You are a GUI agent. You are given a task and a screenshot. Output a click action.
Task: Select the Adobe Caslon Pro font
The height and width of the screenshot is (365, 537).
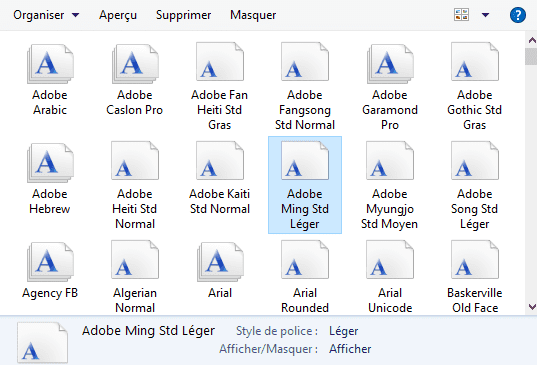point(135,80)
